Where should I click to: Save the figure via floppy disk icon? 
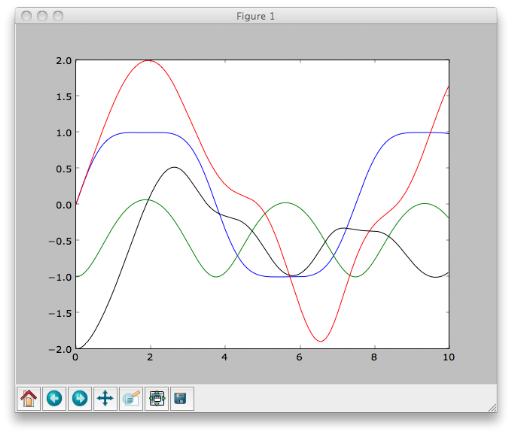tap(182, 398)
